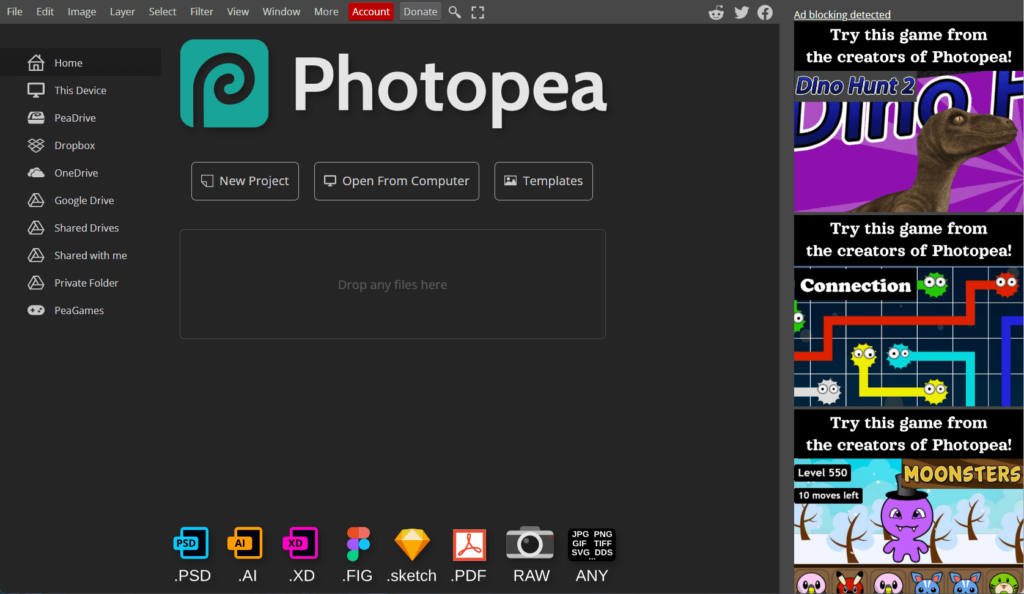Click the red Account button
This screenshot has height=594, width=1024.
coord(370,12)
